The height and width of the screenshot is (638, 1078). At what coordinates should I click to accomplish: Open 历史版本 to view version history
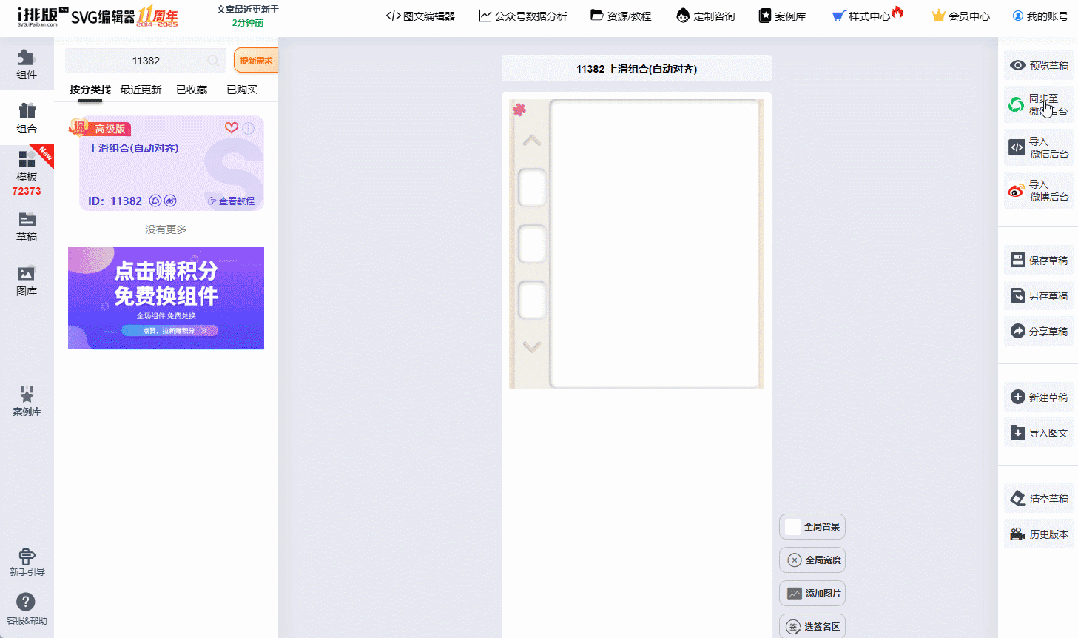click(1036, 533)
